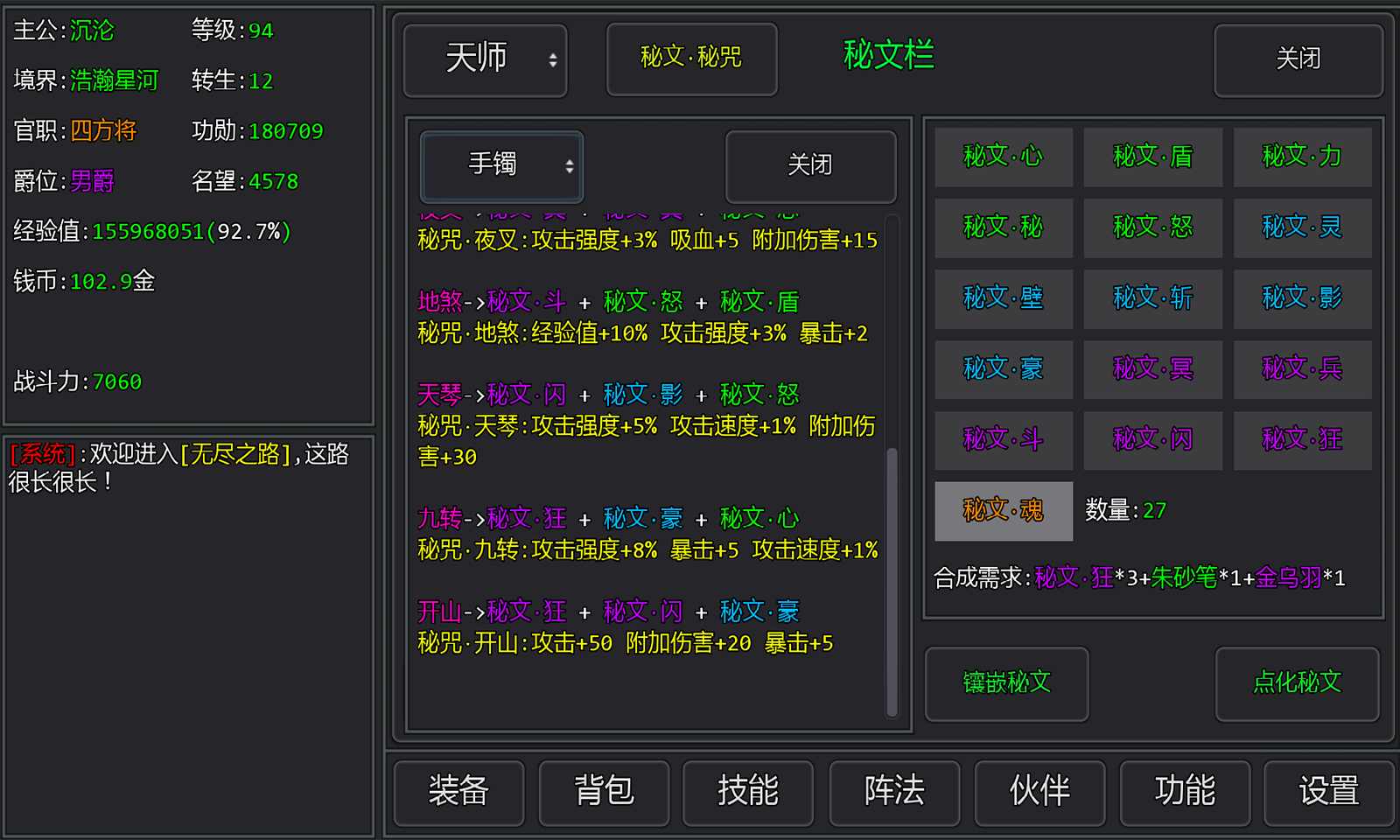Select the 秘文·力 rune tile
The height and width of the screenshot is (840, 1400).
(1302, 157)
